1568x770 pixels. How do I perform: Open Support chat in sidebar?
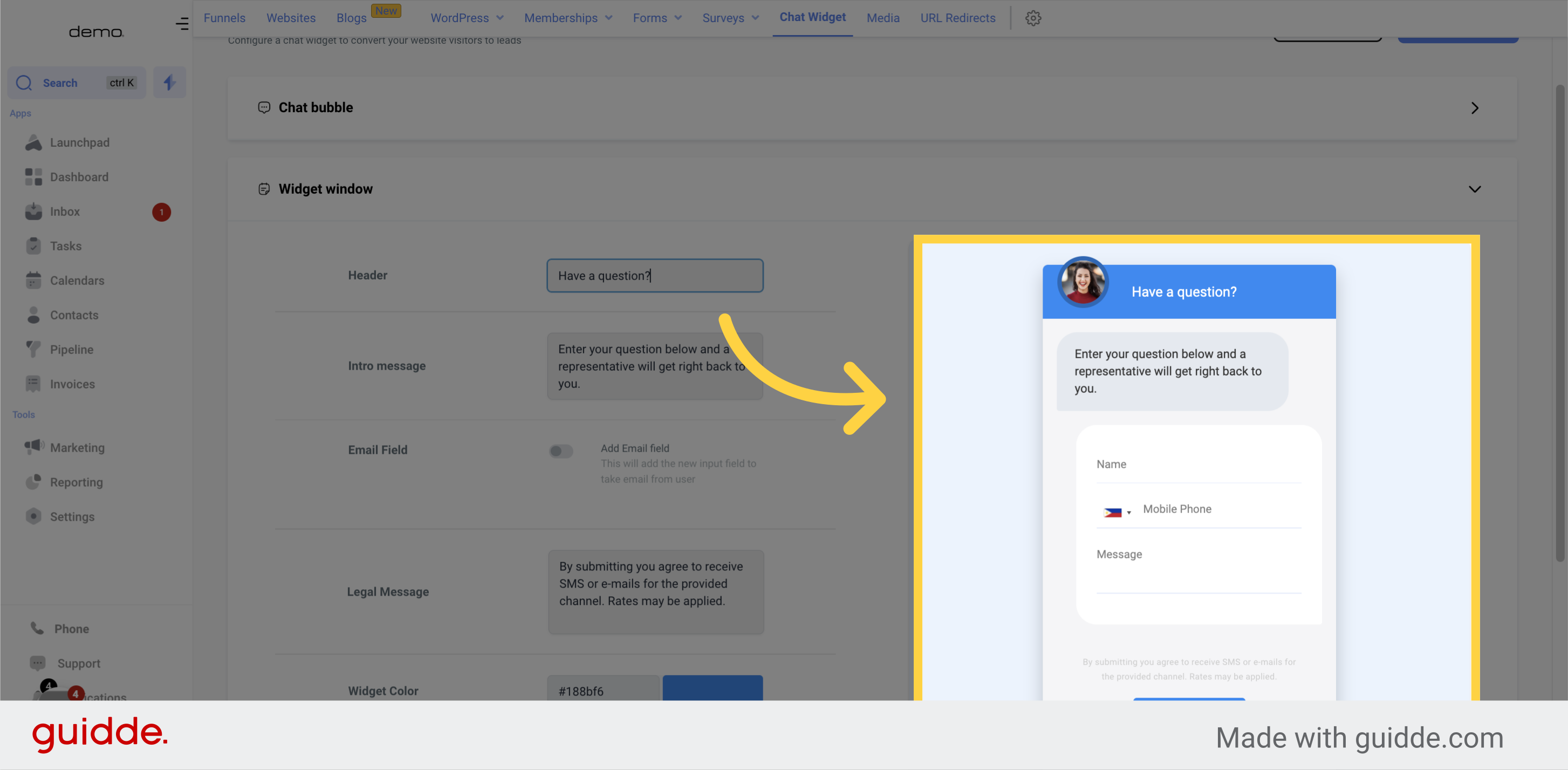(66, 664)
